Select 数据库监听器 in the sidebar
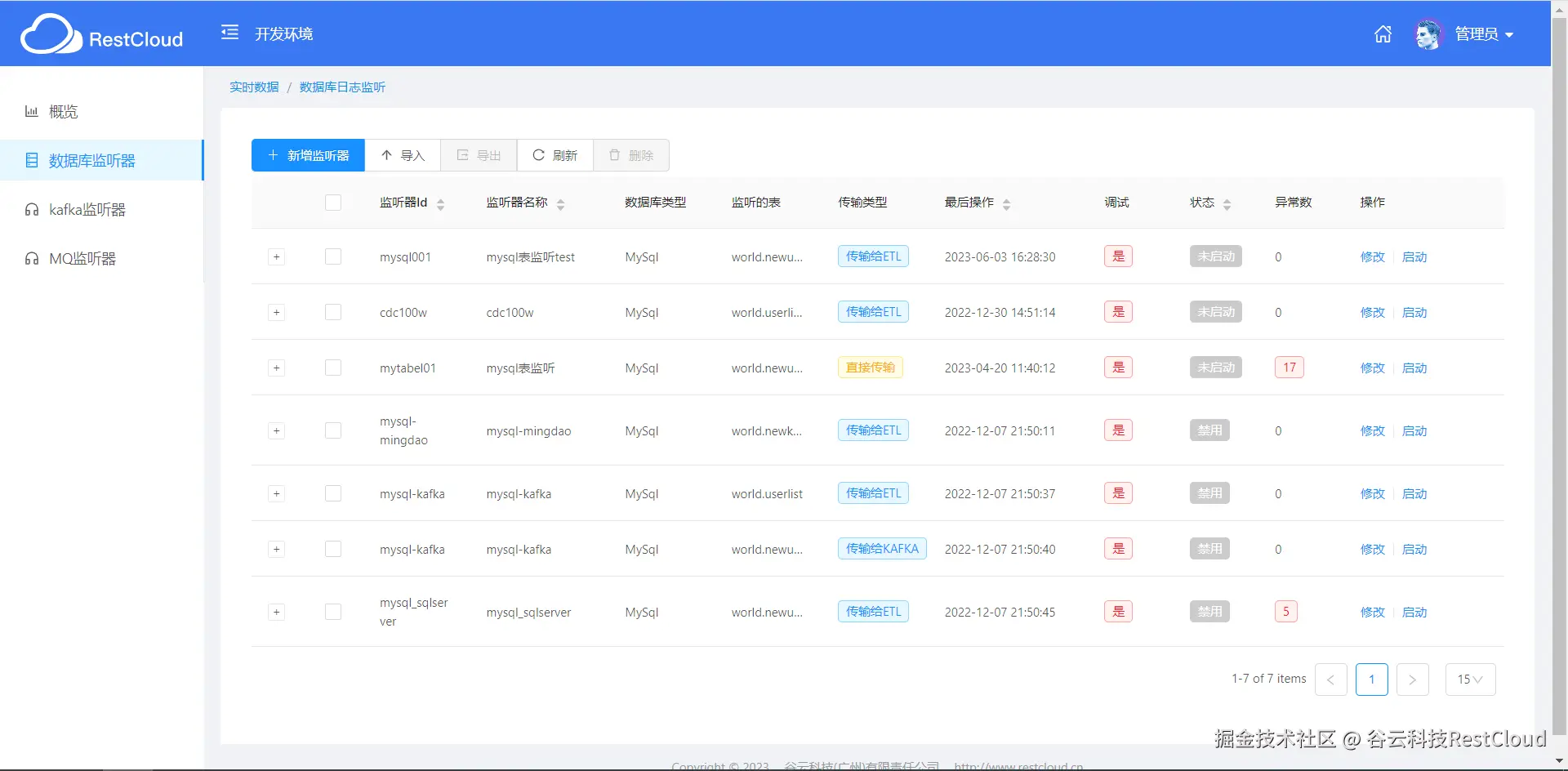 pyautogui.click(x=101, y=161)
